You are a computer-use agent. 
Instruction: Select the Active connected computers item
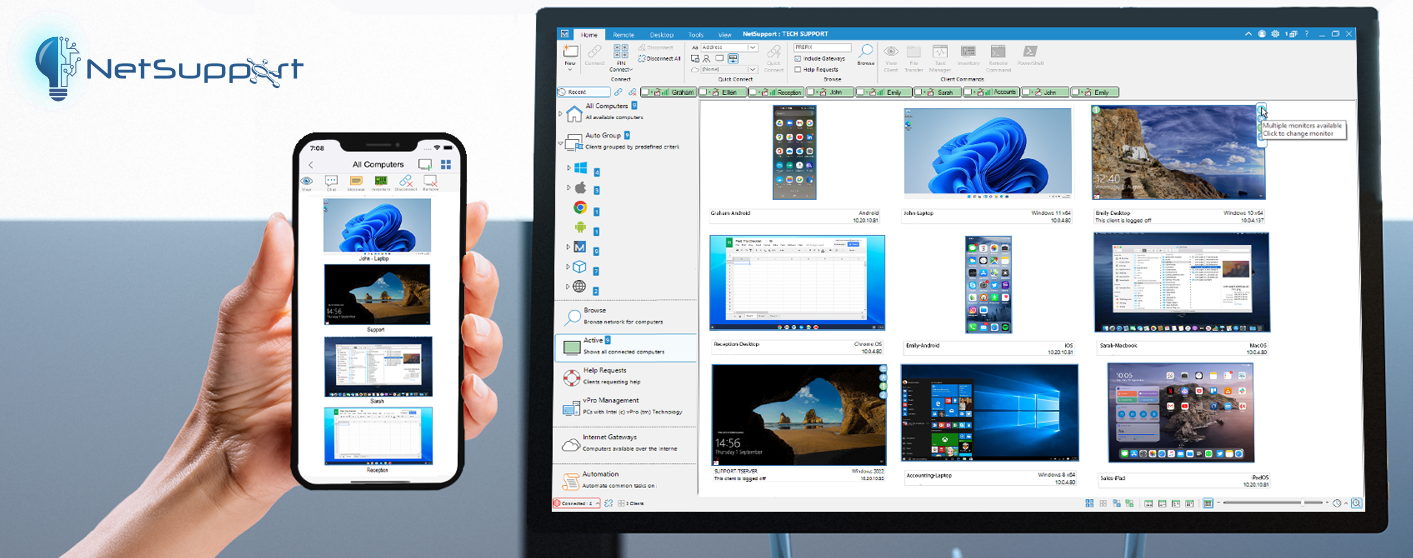626,346
